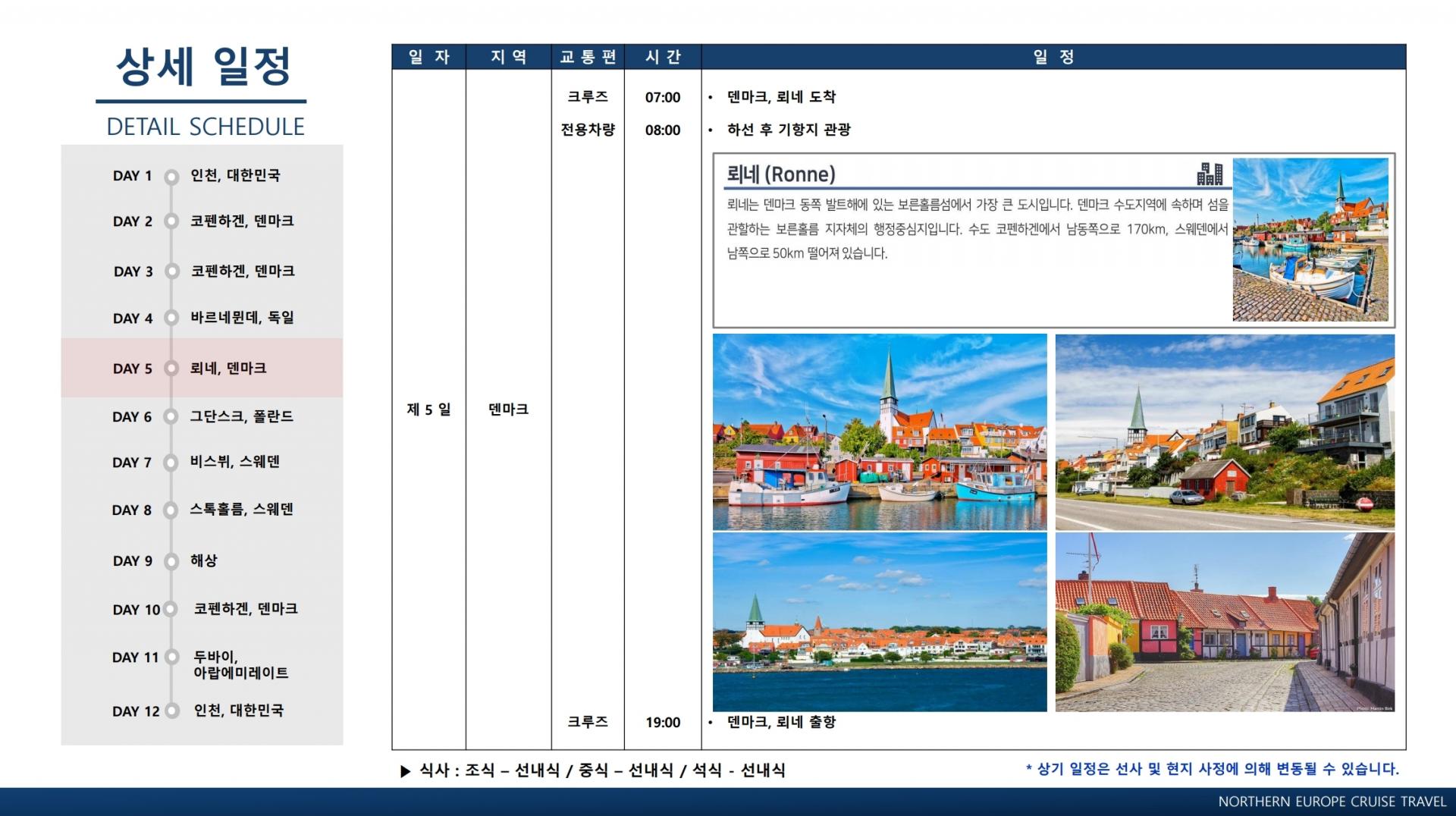Click the 19:00 departure time cell
Image resolution: width=1456 pixels, height=816 pixels.
pyautogui.click(x=663, y=722)
